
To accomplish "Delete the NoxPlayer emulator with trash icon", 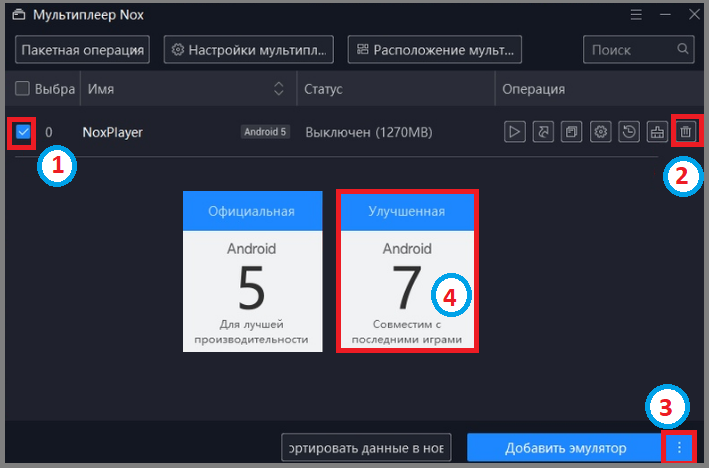I will [x=686, y=132].
